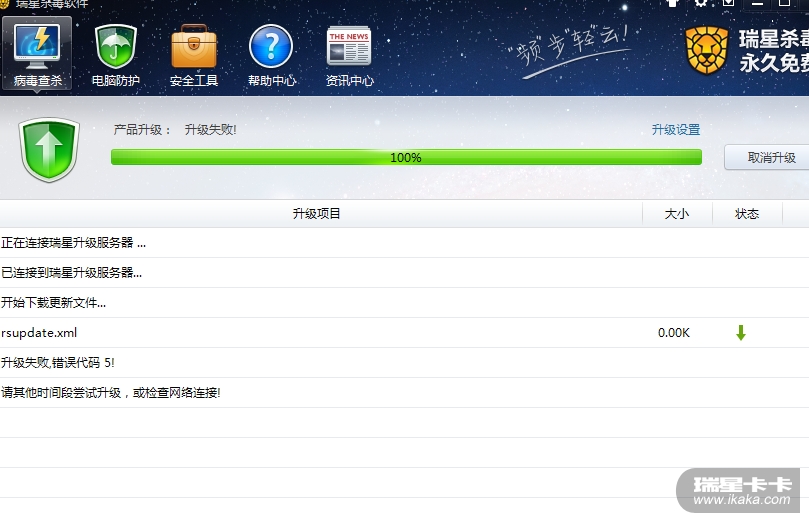This screenshot has width=809, height=519.
Task: Click the 升级项目 column header
Action: pyautogui.click(x=316, y=214)
